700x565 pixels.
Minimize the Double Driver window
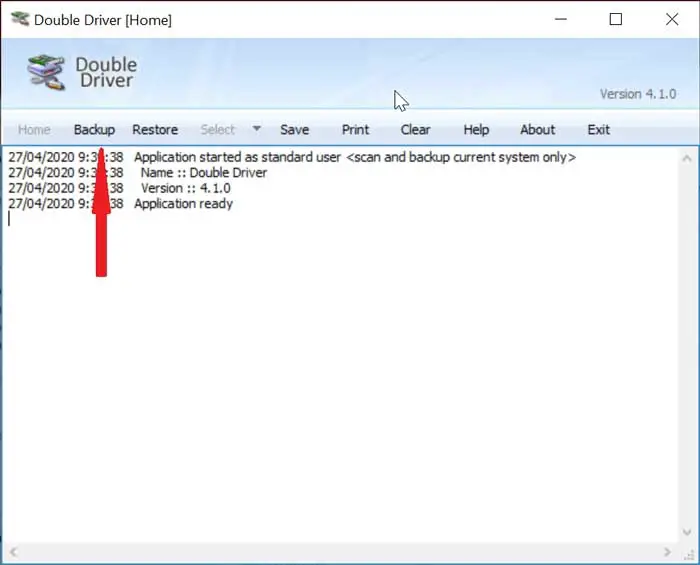561,19
